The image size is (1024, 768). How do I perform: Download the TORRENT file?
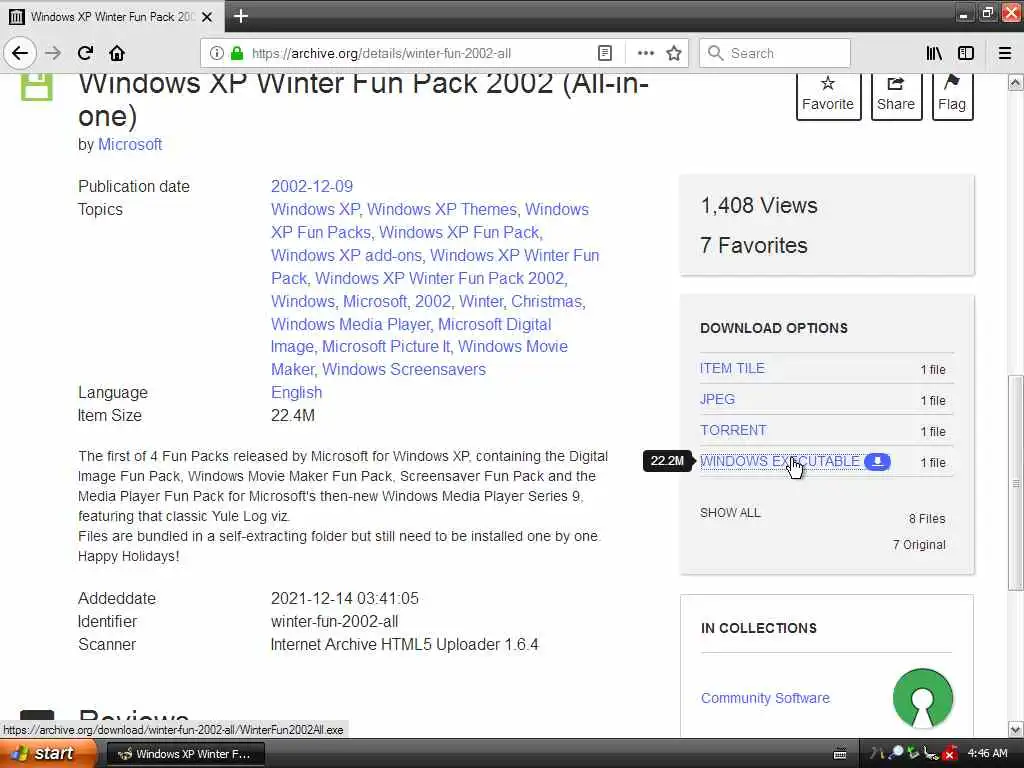pyautogui.click(x=733, y=430)
